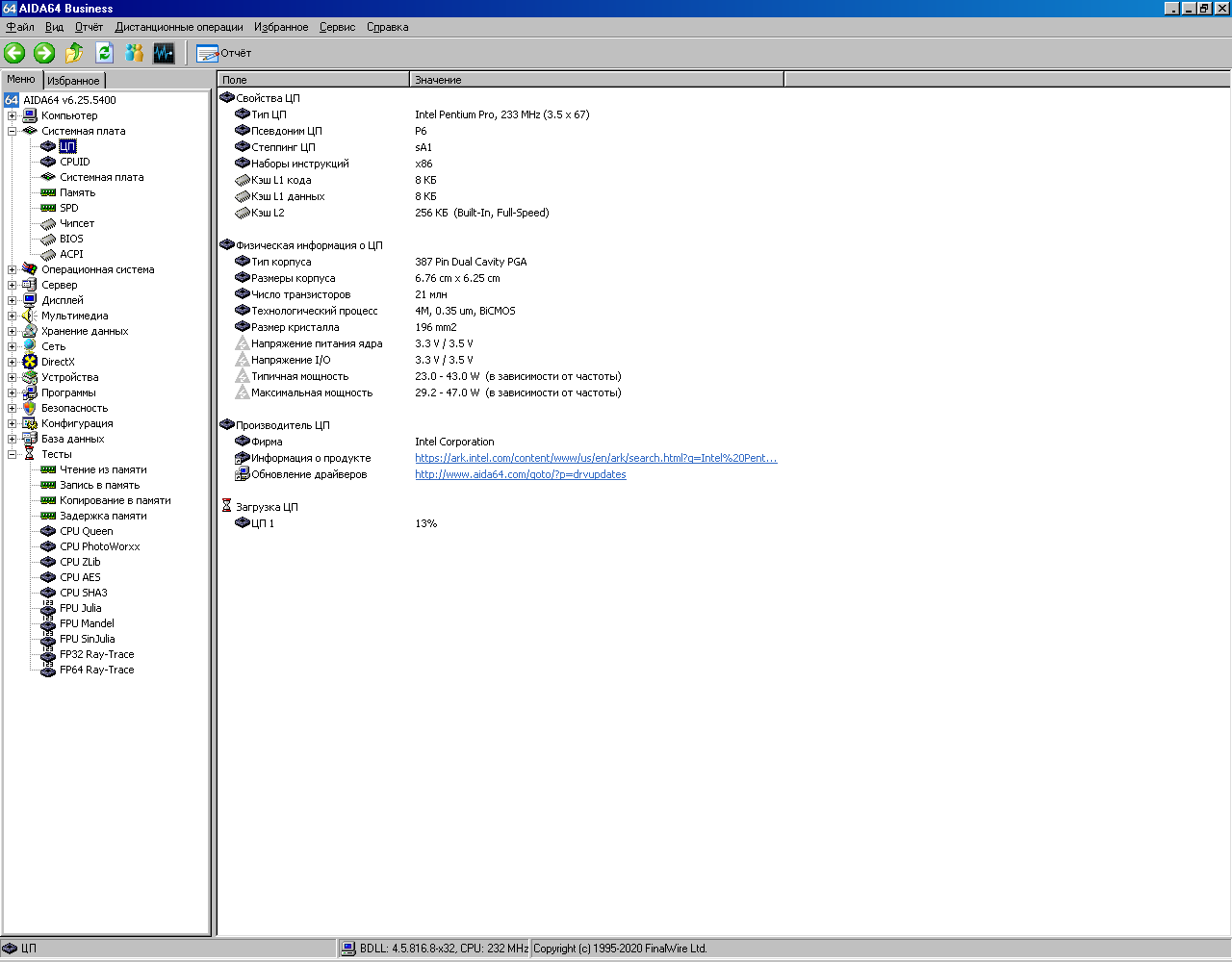
Task: Expand the Сеть tree node
Action: click(13, 346)
